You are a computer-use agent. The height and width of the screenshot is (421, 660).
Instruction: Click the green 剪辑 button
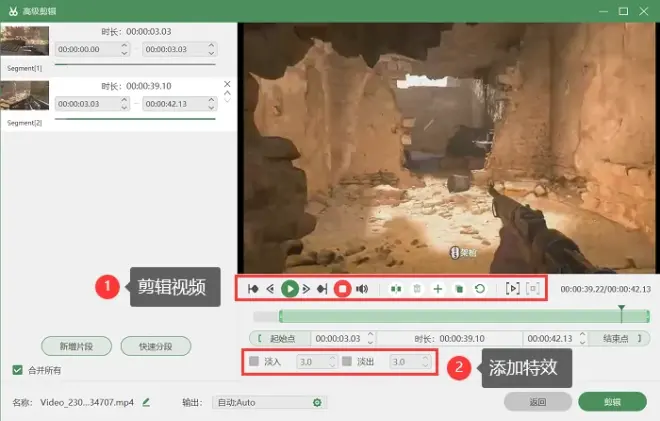[x=612, y=402]
